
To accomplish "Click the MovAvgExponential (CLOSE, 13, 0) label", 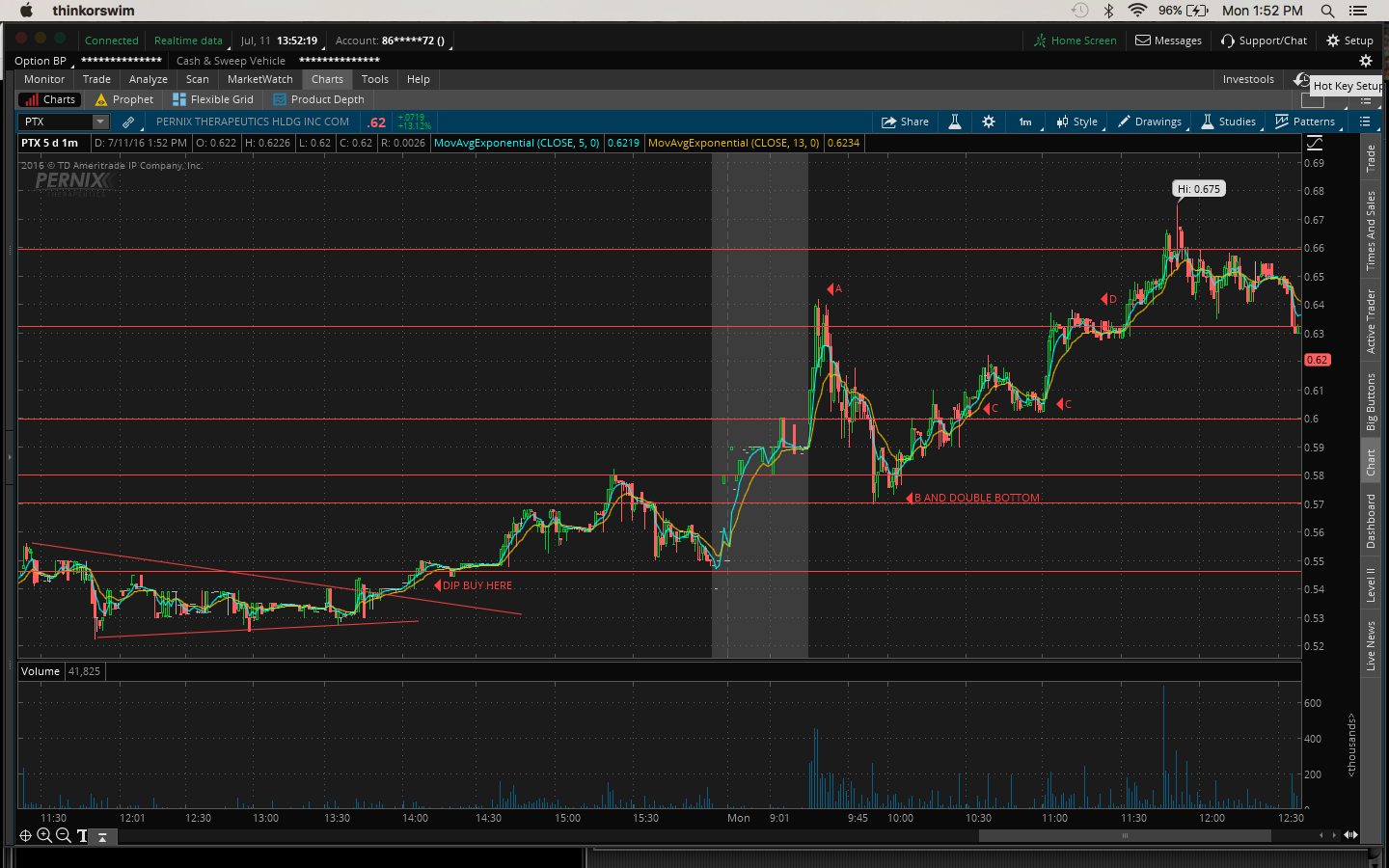I will click(734, 143).
